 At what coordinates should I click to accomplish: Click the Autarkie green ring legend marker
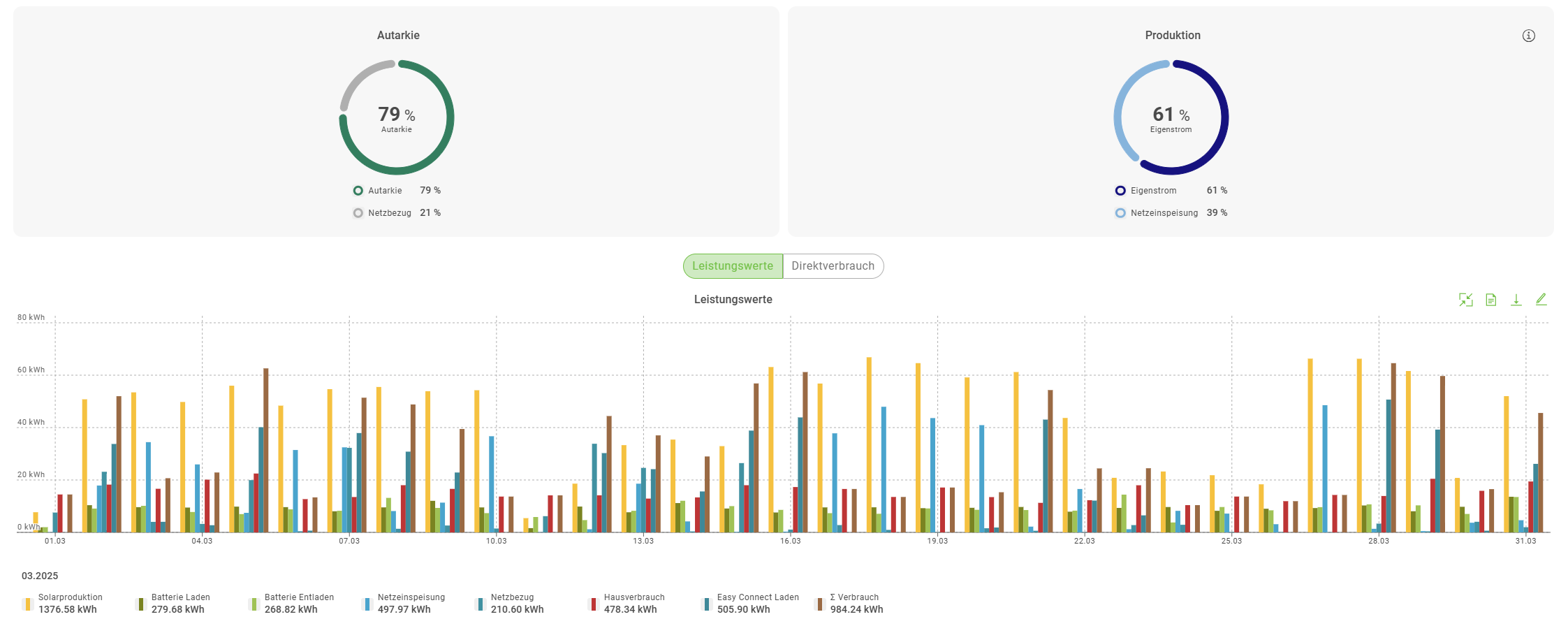358,191
